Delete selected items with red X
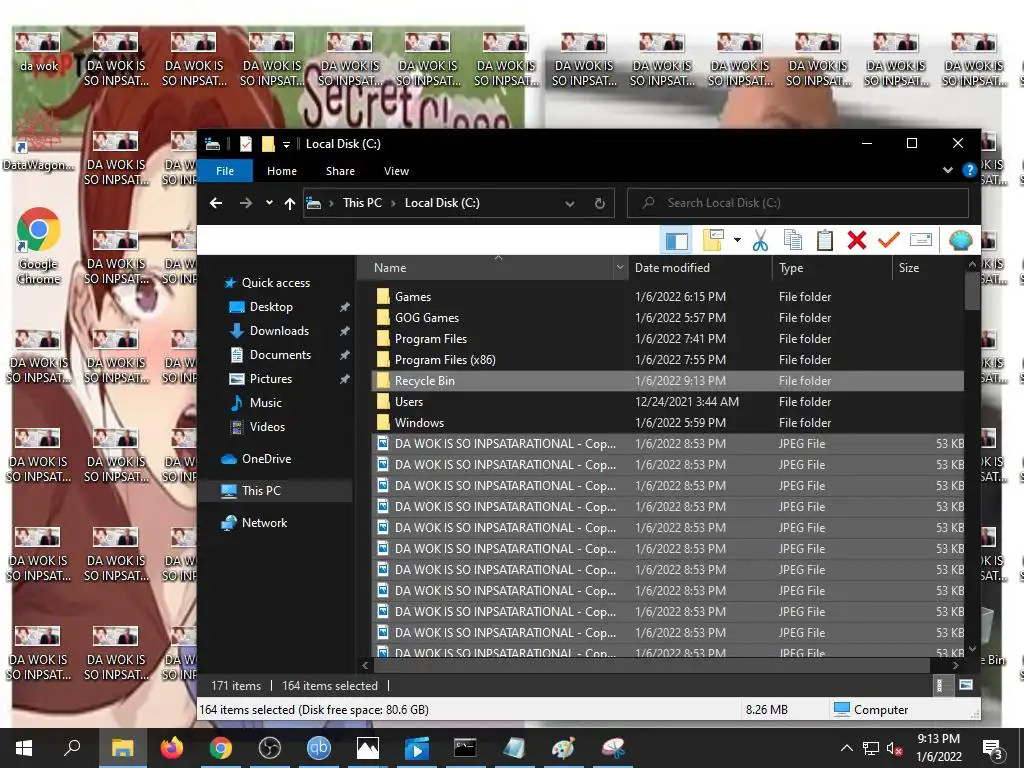 pos(857,240)
